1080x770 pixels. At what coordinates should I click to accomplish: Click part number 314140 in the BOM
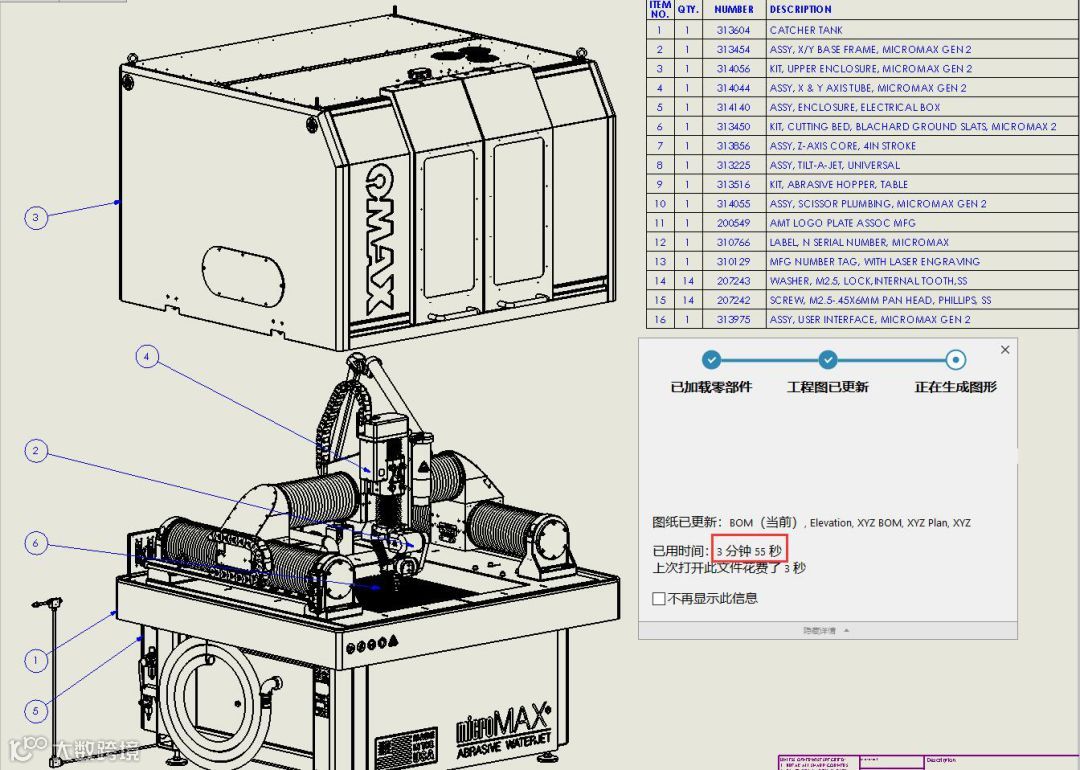pos(734,107)
